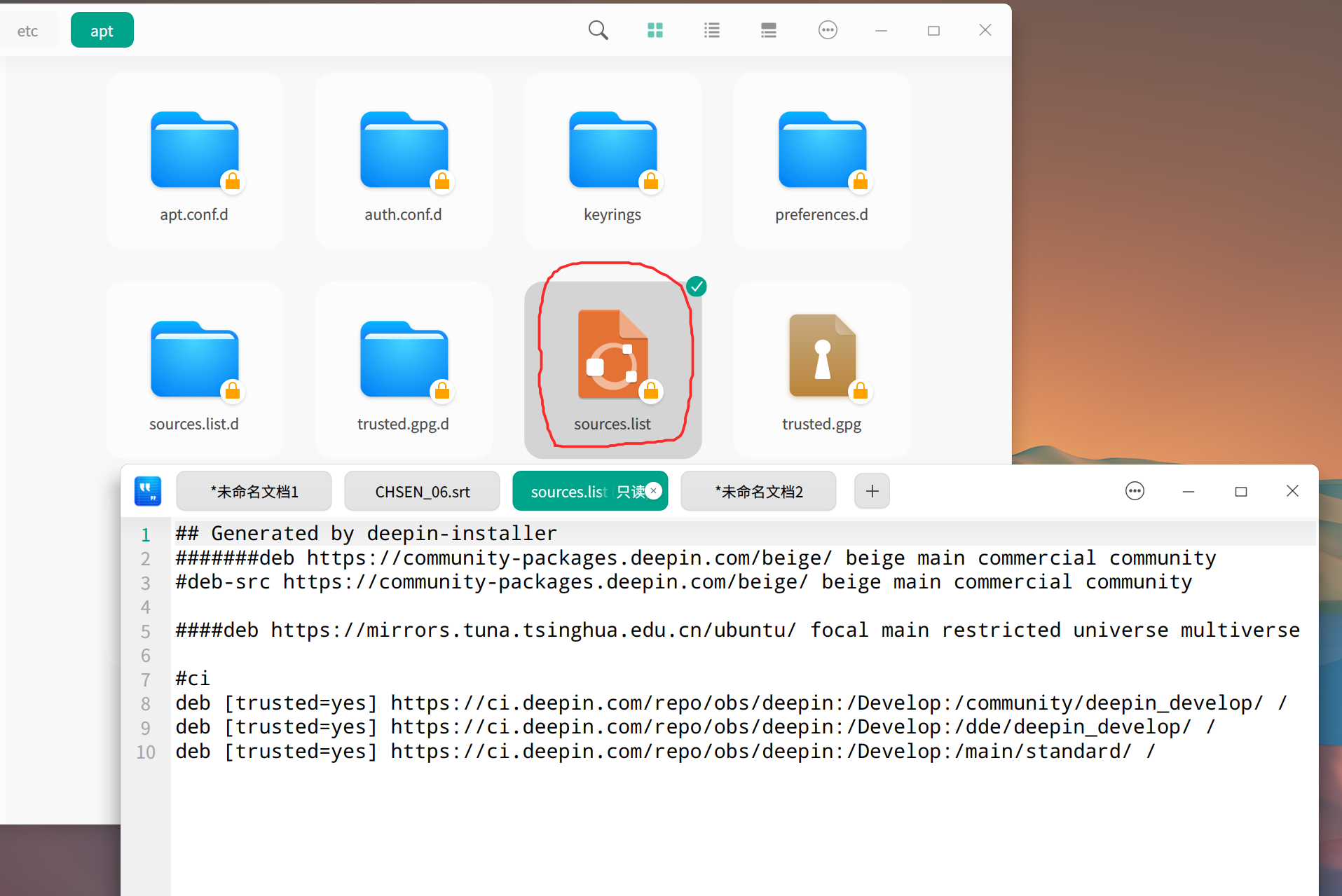Image resolution: width=1342 pixels, height=896 pixels.
Task: Minimize the file manager window
Action: (x=882, y=30)
